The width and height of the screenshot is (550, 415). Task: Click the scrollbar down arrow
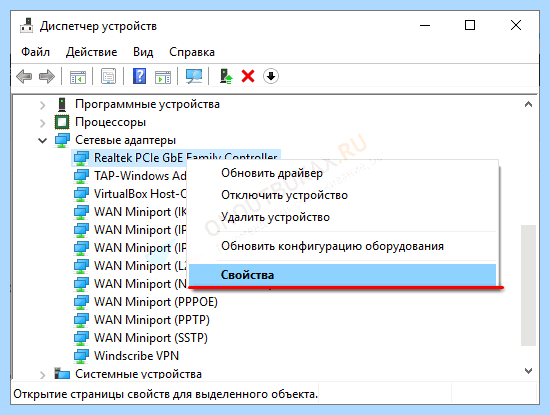pos(528,371)
